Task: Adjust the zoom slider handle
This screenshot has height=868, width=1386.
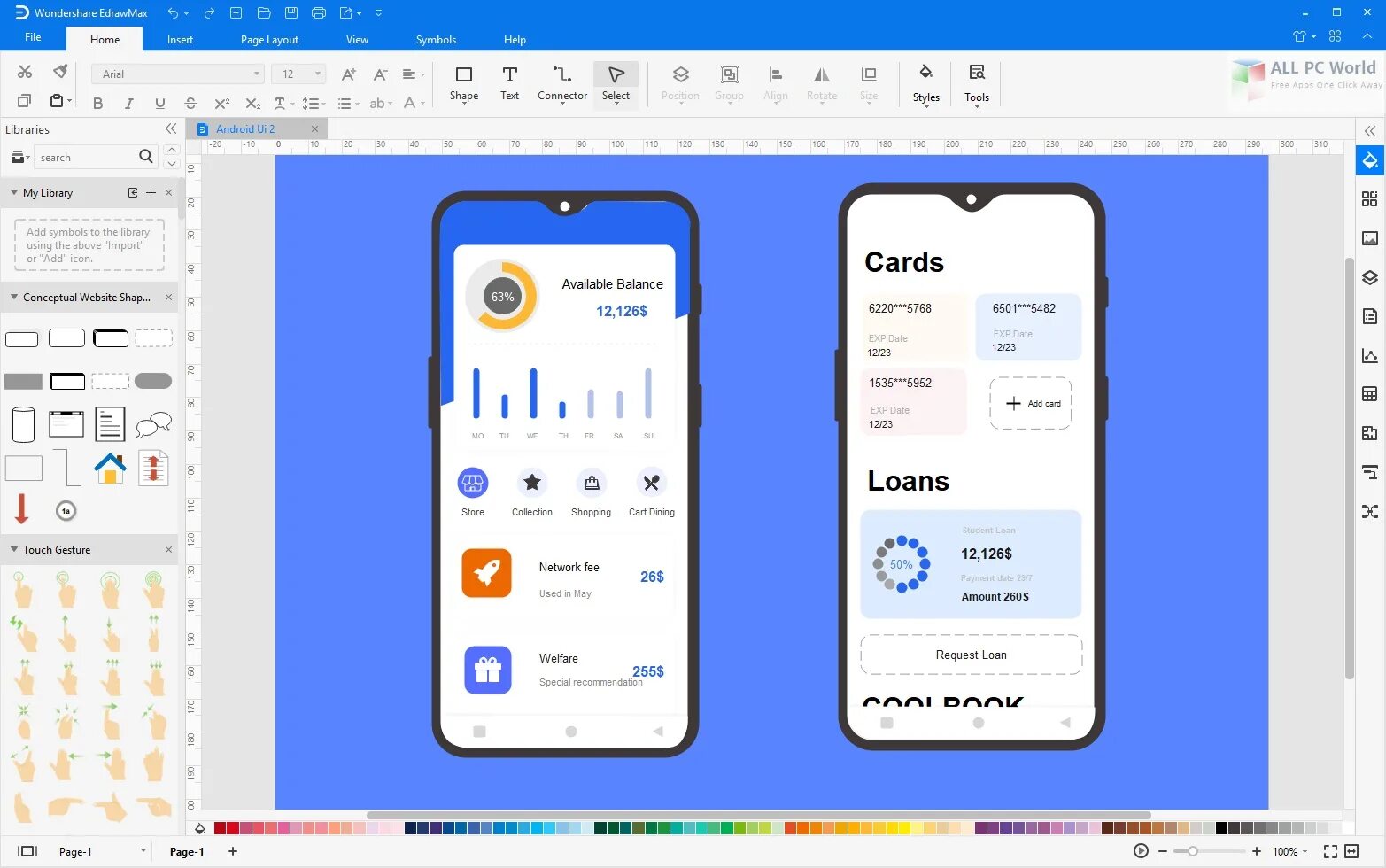Action: [1193, 851]
